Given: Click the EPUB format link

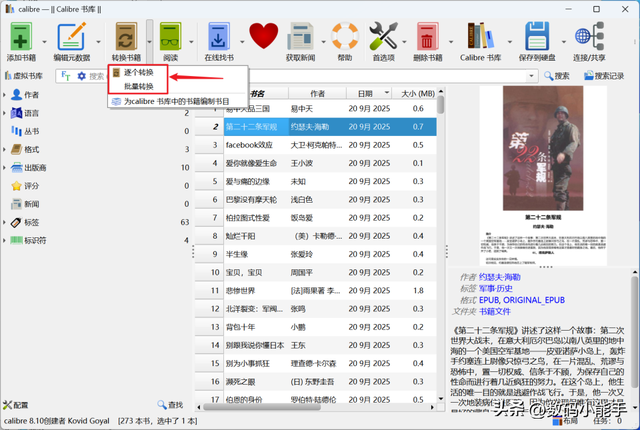Looking at the screenshot, I should pos(489,300).
